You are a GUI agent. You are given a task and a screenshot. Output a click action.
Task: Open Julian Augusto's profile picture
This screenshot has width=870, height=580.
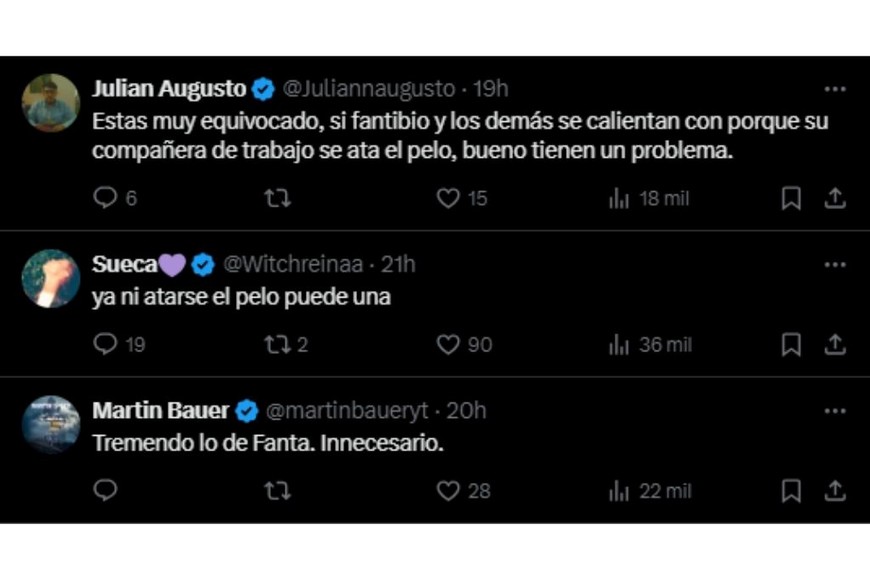click(50, 95)
